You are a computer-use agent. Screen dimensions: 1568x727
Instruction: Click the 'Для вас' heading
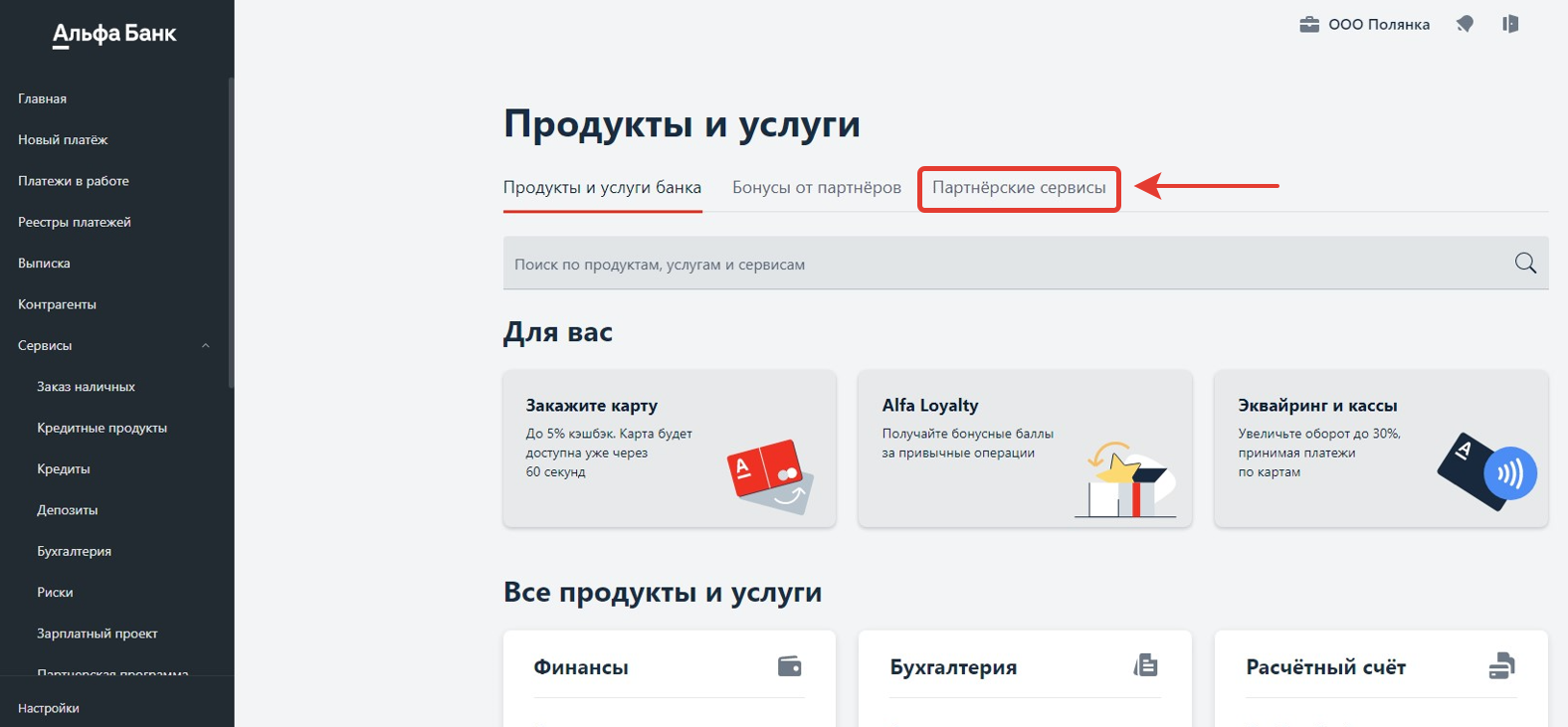click(558, 332)
